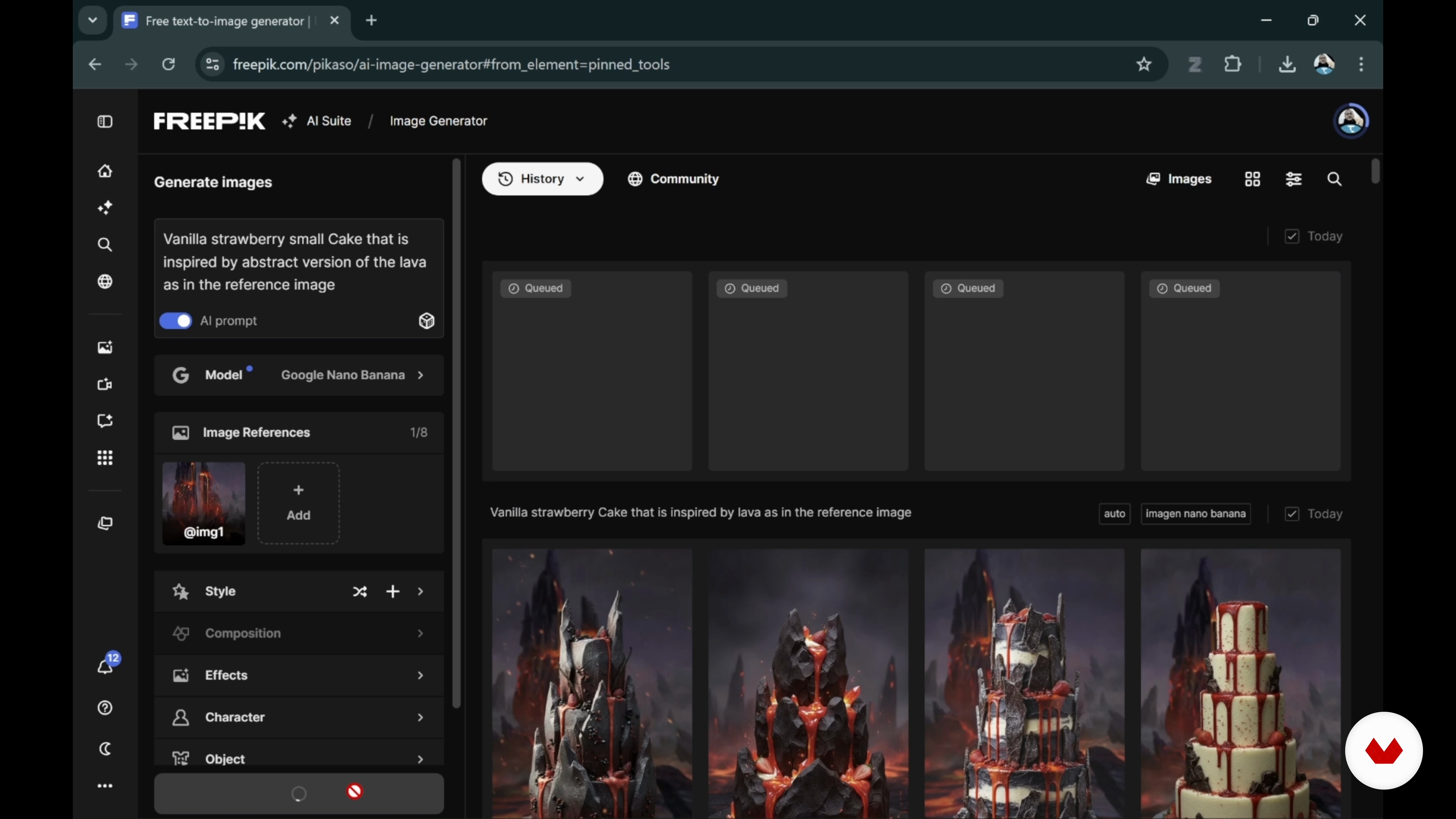Select the @img1 reference thumbnail
1456x819 pixels.
point(204,503)
